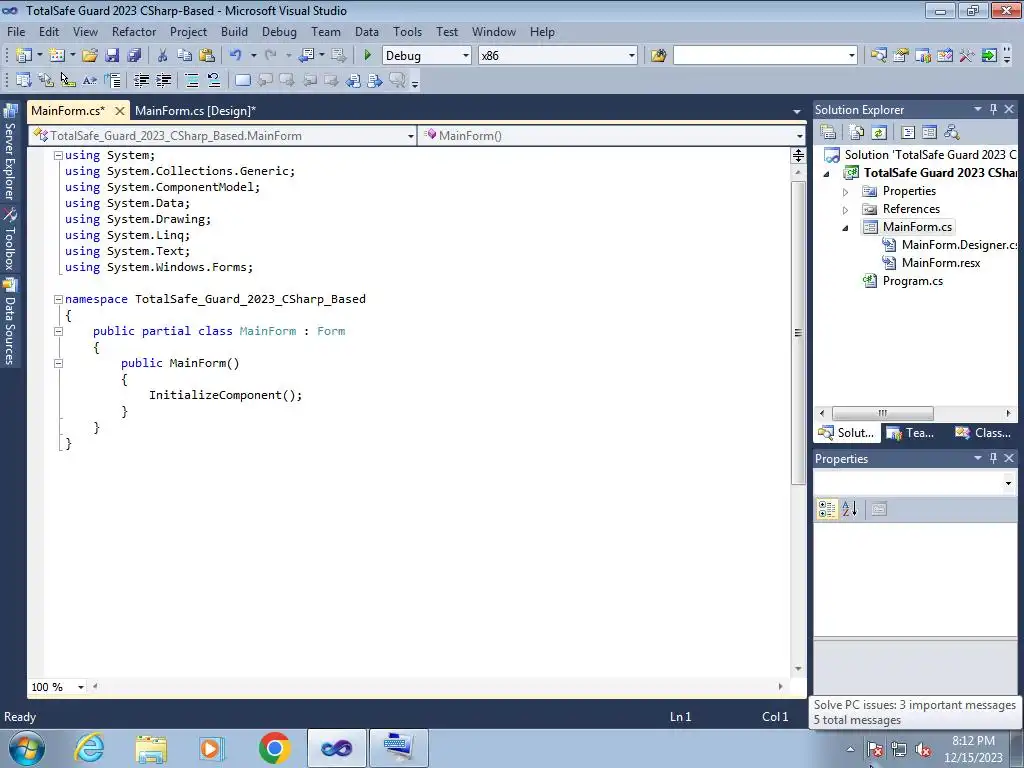
Task: Select Program.cs in Solution Explorer
Action: click(912, 281)
